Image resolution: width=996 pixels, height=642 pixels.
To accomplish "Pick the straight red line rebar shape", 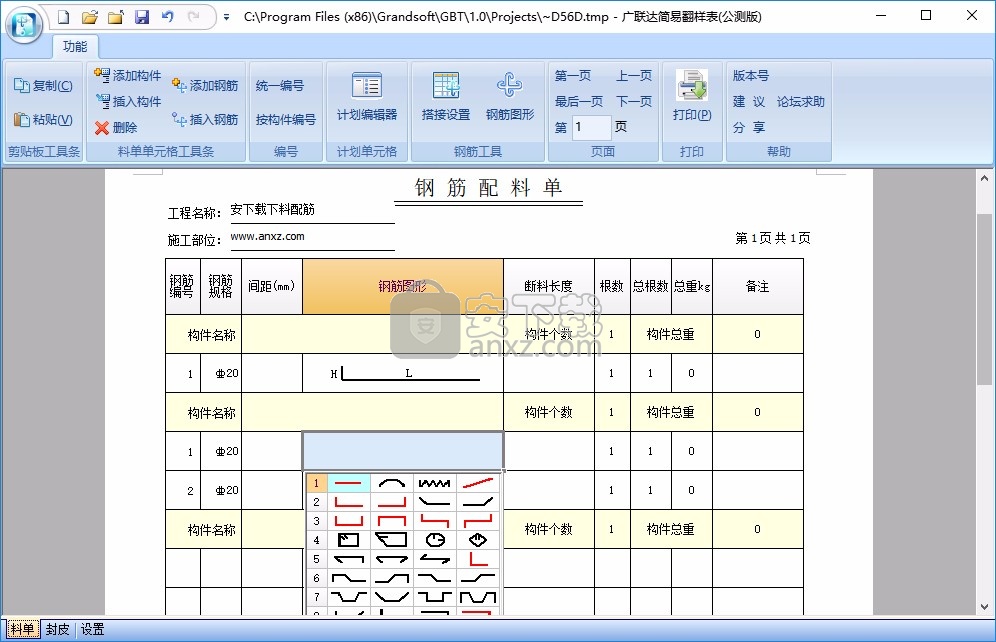I will pyautogui.click(x=348, y=483).
